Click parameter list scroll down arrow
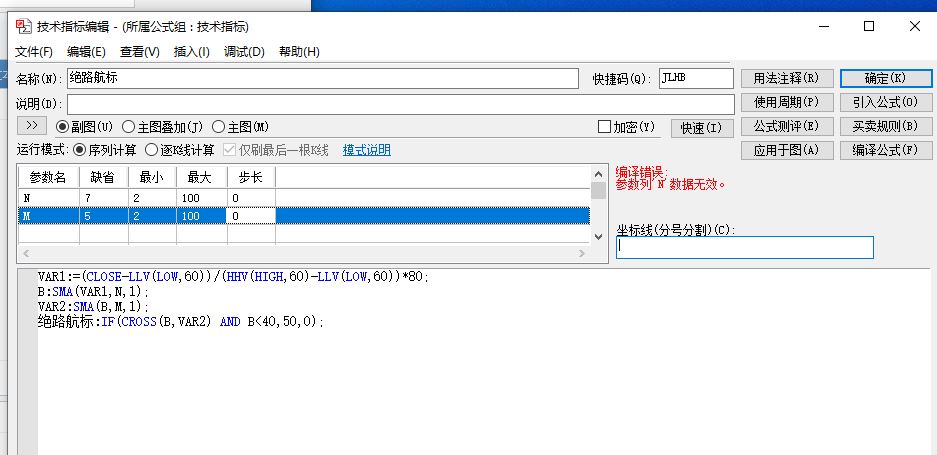Viewport: 937px width, 455px height. point(599,237)
